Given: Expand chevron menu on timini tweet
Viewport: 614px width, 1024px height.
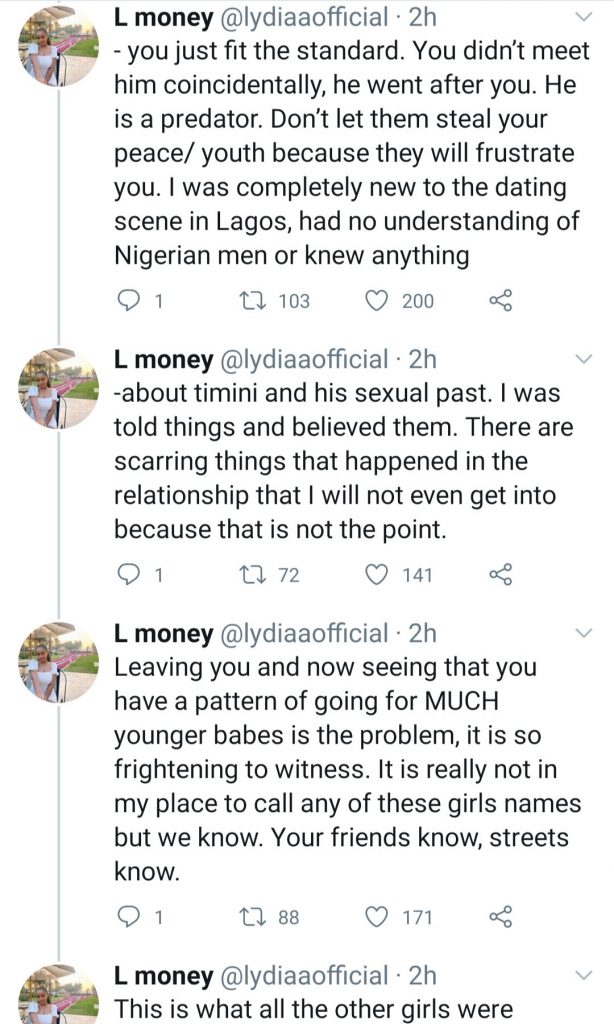Looking at the screenshot, I should coord(586,360).
